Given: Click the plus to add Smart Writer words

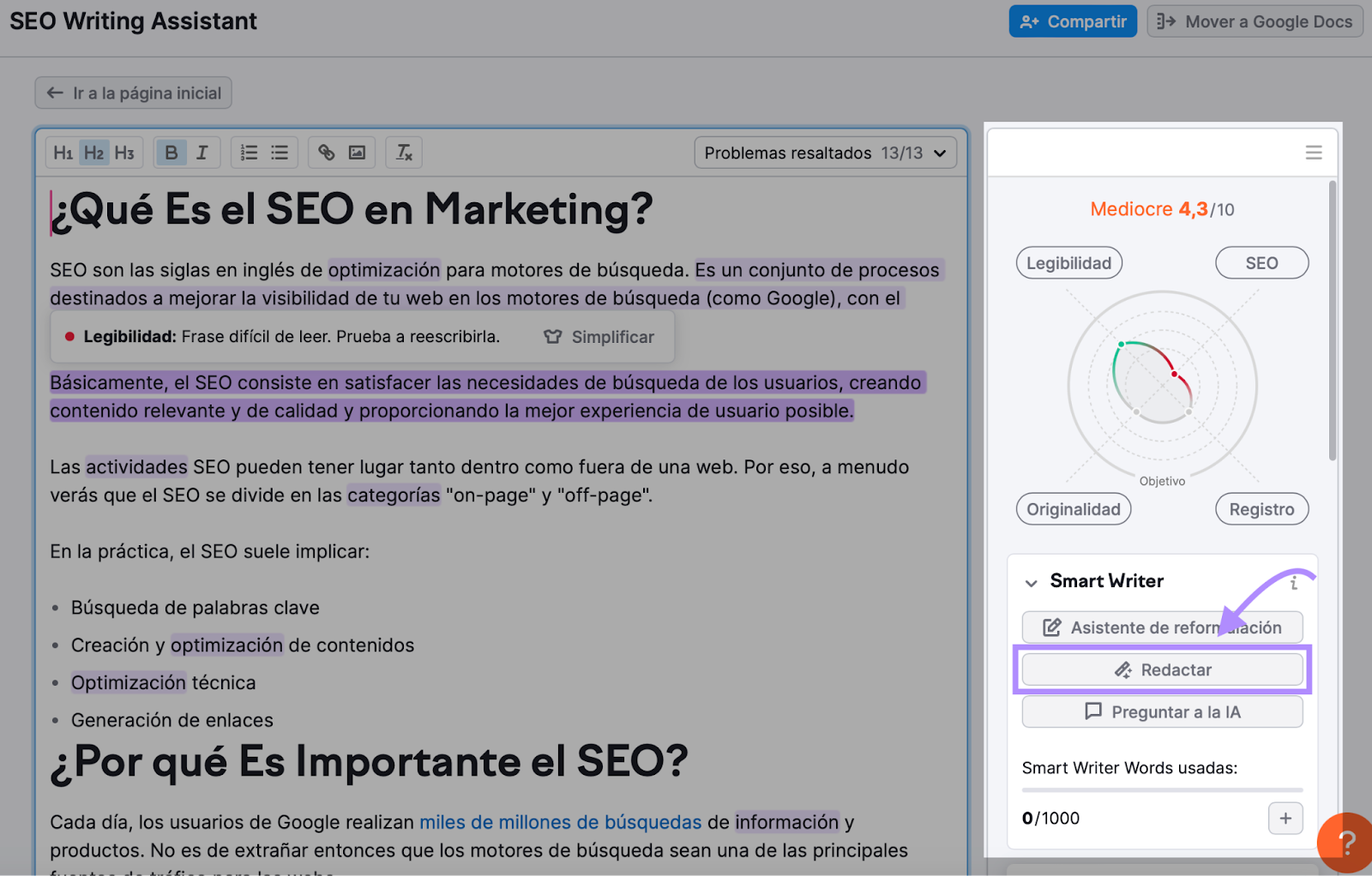Looking at the screenshot, I should coord(1285,818).
